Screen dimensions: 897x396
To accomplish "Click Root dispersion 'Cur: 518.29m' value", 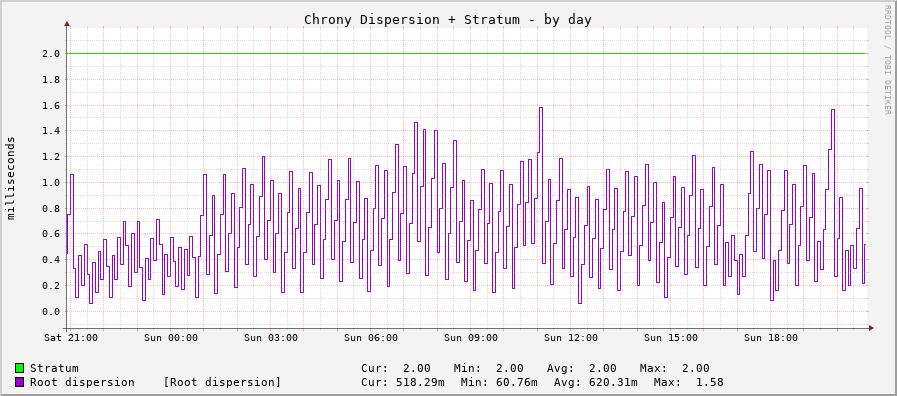I will (x=402, y=382).
